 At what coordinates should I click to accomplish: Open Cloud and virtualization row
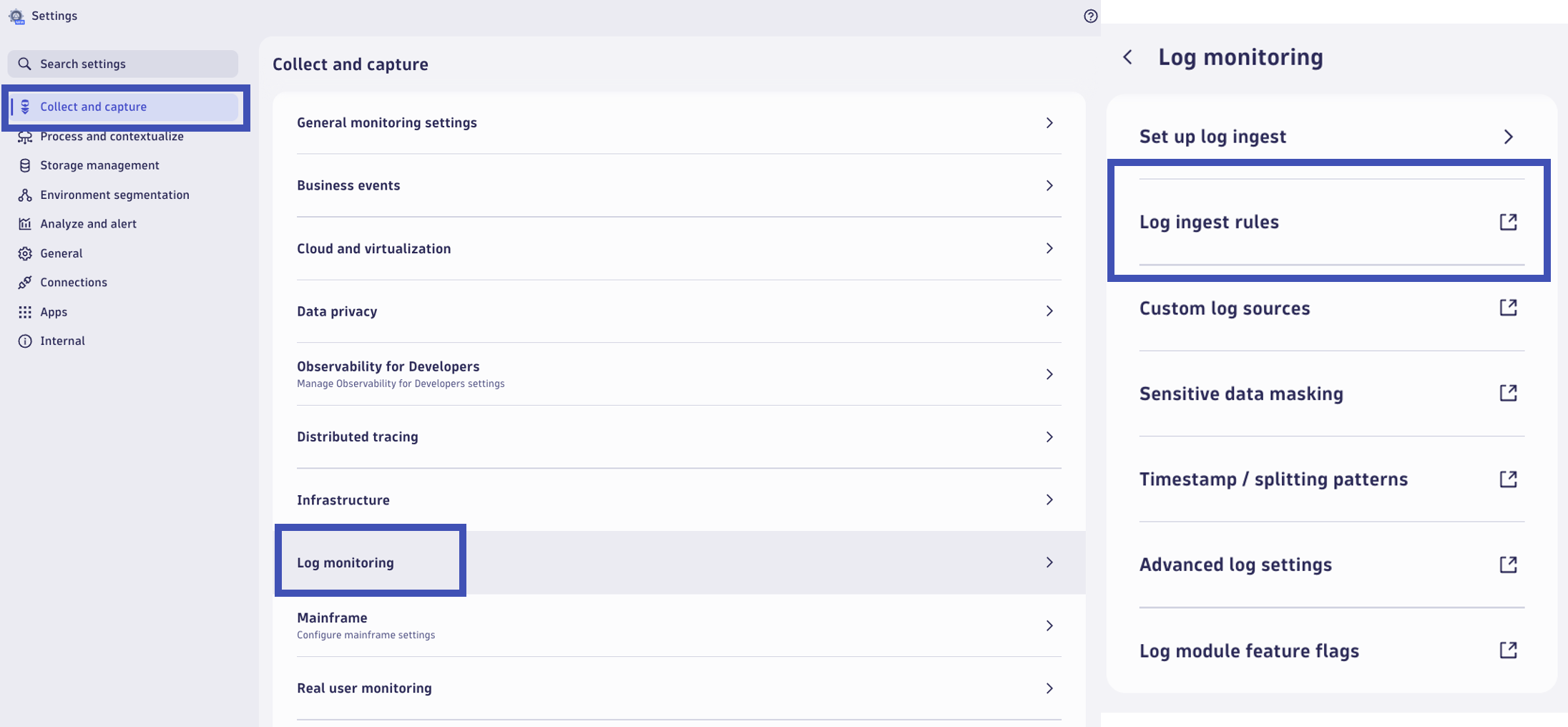(x=679, y=248)
